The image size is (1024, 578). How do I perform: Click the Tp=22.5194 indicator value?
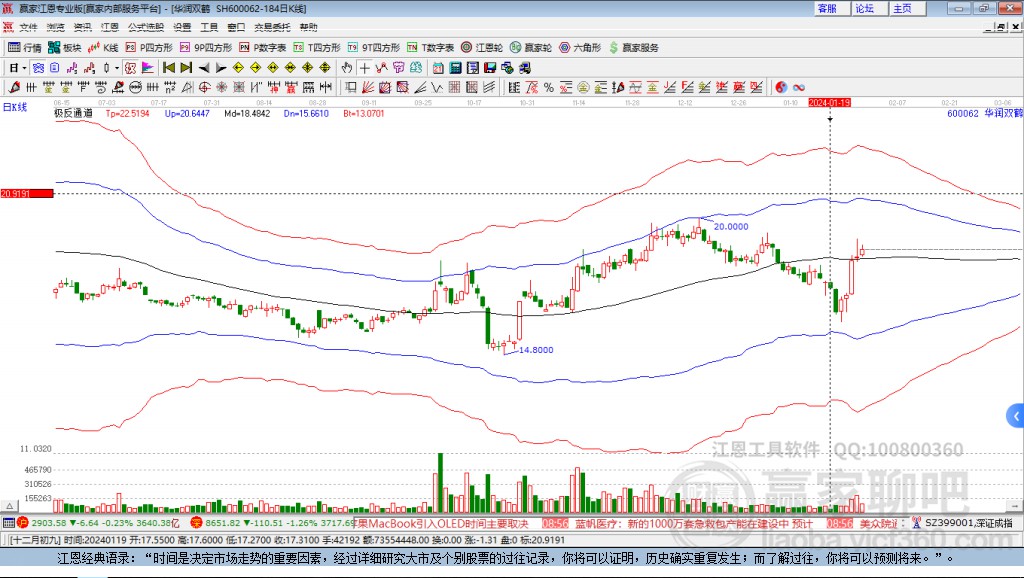pos(127,113)
